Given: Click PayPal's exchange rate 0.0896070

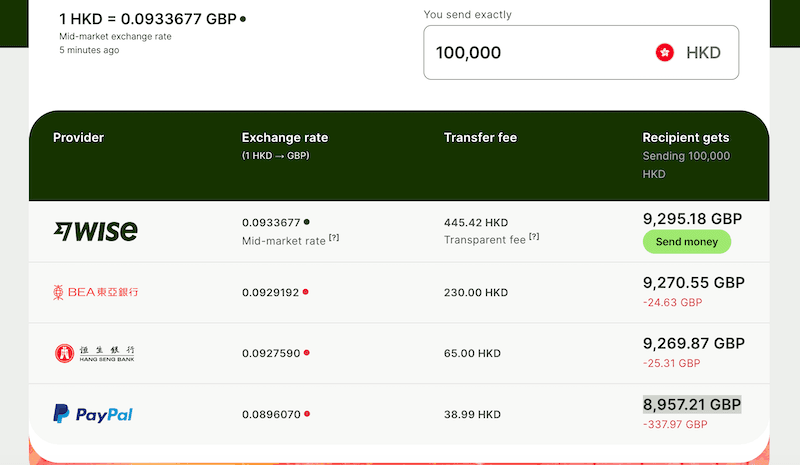Looking at the screenshot, I should click(x=271, y=414).
